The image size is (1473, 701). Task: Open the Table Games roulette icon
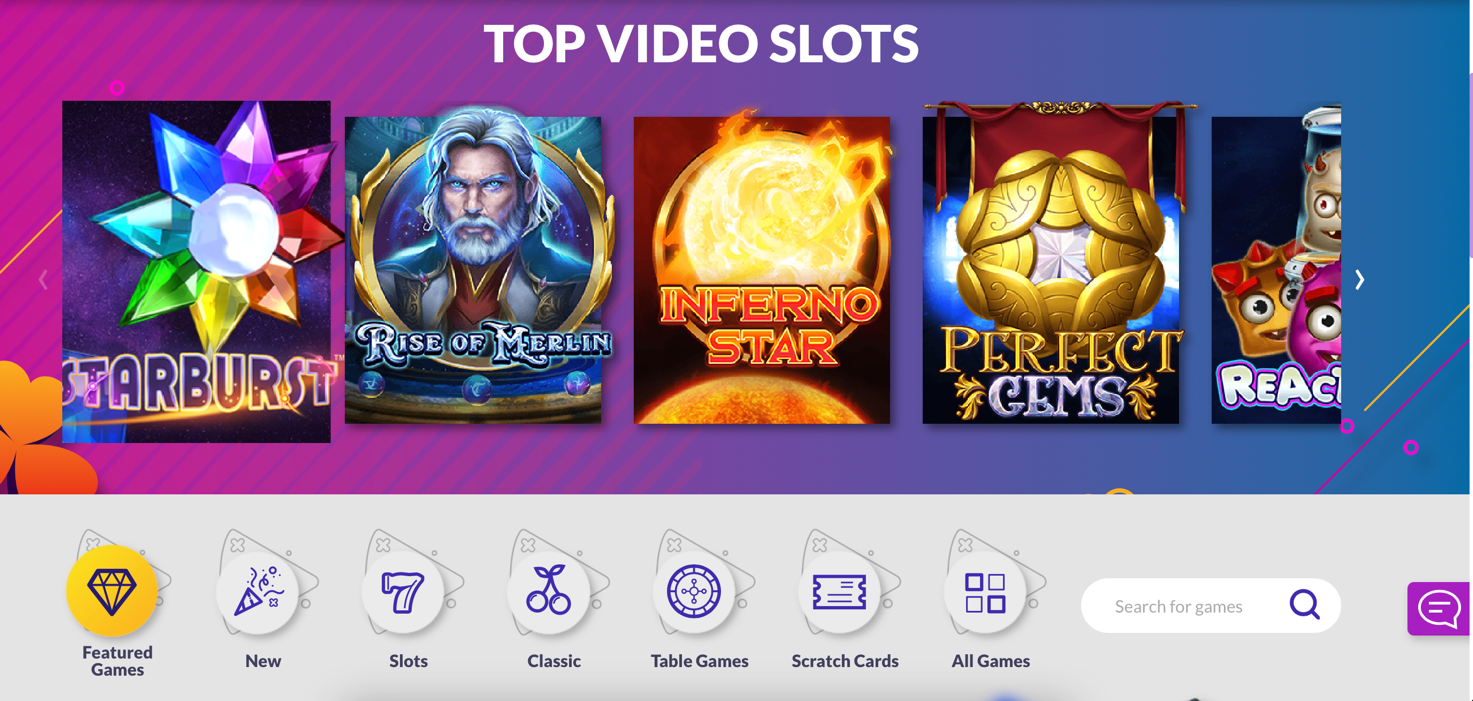pos(694,591)
